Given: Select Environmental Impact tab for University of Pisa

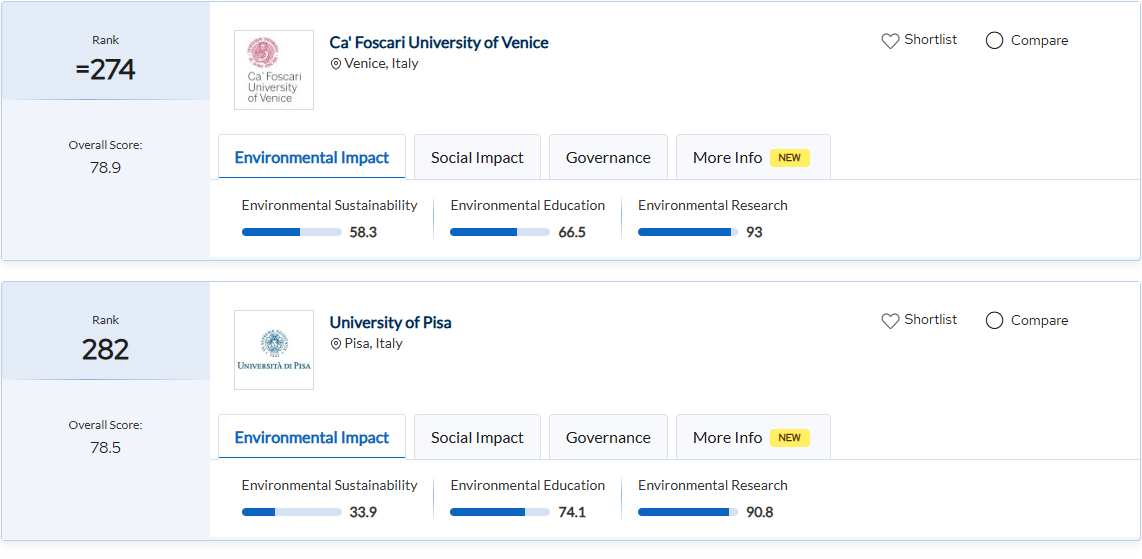Looking at the screenshot, I should point(312,438).
